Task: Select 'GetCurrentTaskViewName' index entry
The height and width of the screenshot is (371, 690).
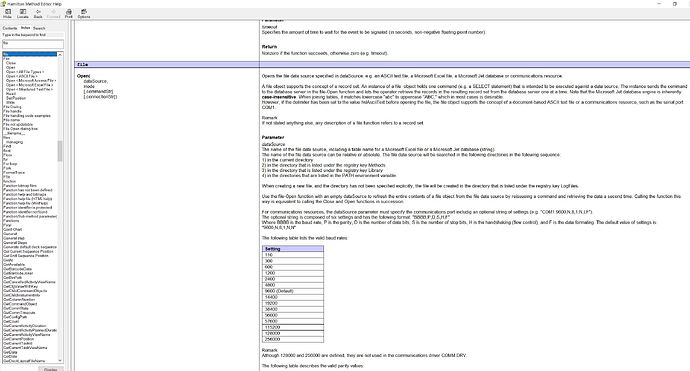Action: pos(25,348)
